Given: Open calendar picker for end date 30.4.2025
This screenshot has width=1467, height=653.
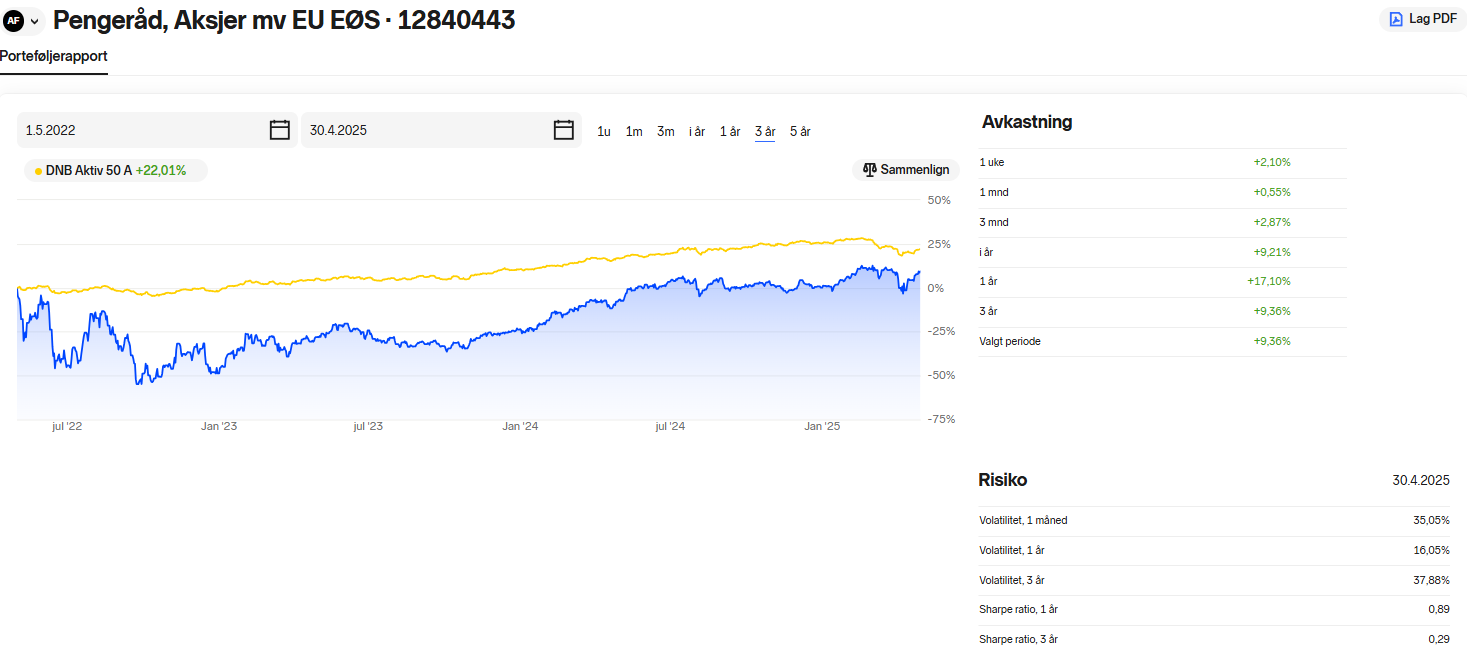Looking at the screenshot, I should 564,130.
